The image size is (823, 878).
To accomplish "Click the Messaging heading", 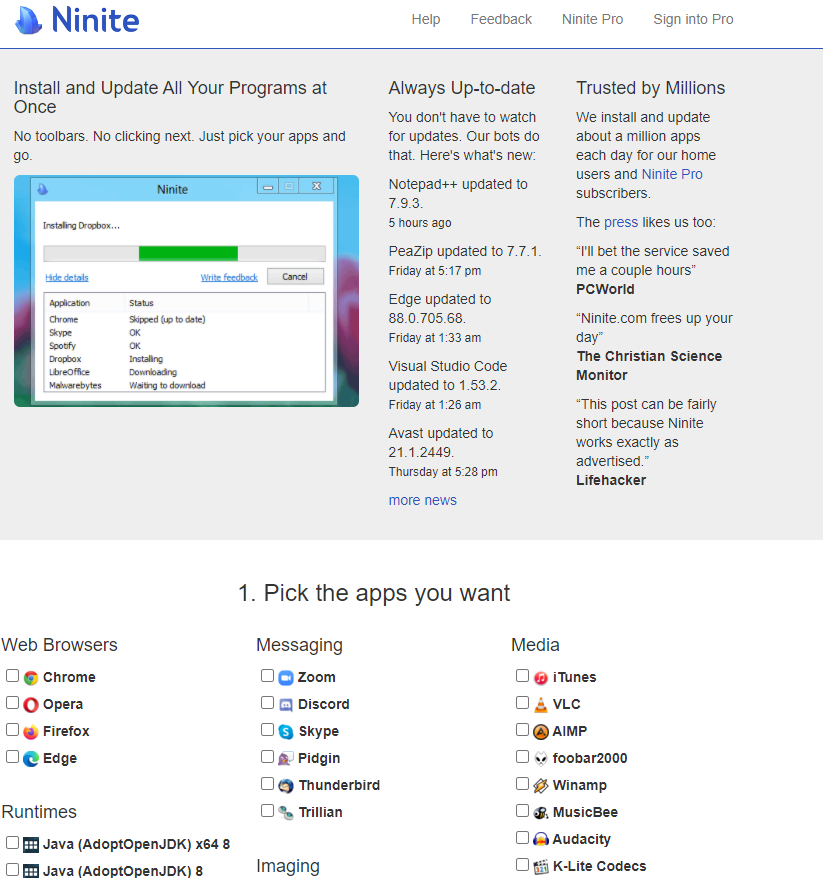I will [x=300, y=646].
